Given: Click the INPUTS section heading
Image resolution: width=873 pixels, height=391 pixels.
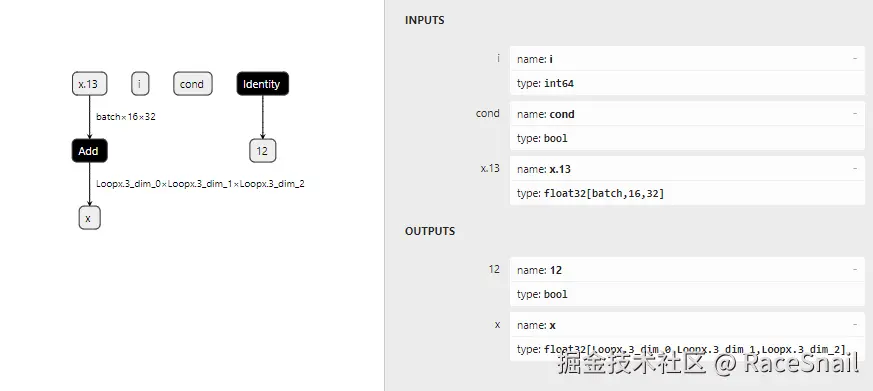Looking at the screenshot, I should pyautogui.click(x=424, y=20).
